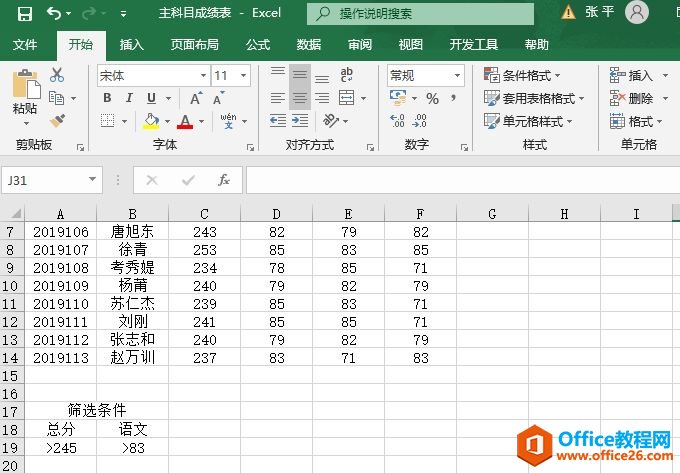680x473 pixels.
Task: Open 条件格式 conditional formatting menu
Action: (522, 76)
